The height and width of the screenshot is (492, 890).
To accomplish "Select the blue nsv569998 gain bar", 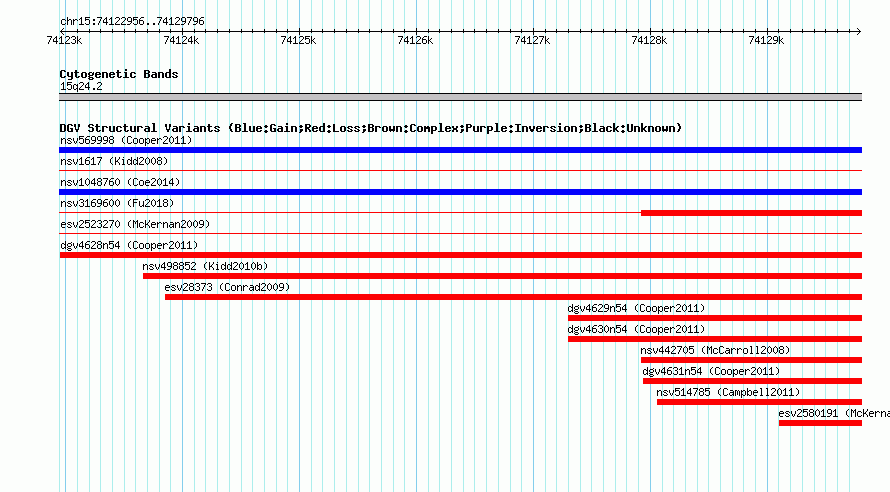I will [x=460, y=150].
